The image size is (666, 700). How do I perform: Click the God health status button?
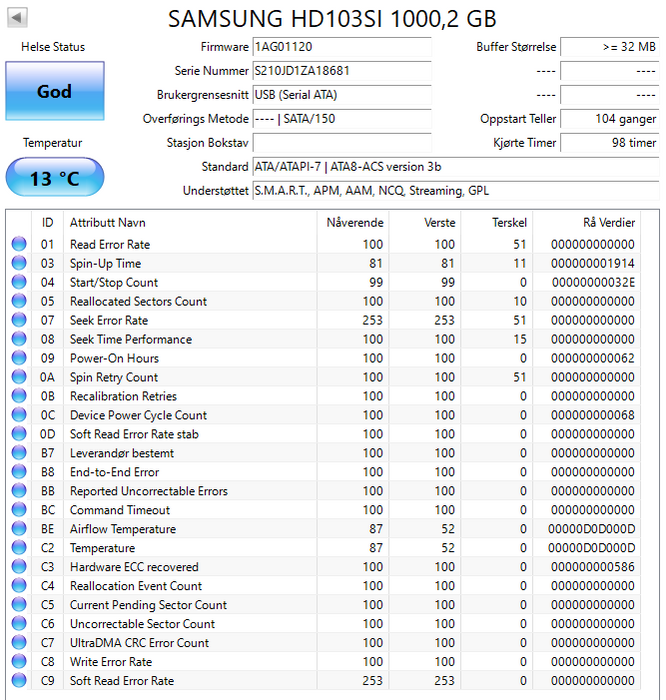tap(55, 91)
